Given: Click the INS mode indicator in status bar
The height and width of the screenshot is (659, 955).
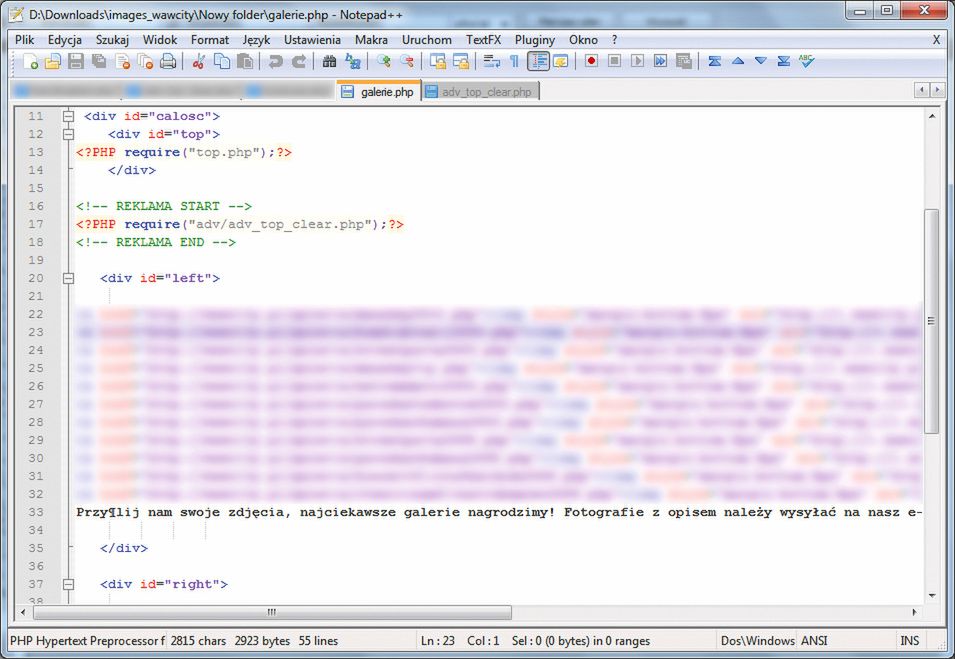Looking at the screenshot, I should click(909, 641).
